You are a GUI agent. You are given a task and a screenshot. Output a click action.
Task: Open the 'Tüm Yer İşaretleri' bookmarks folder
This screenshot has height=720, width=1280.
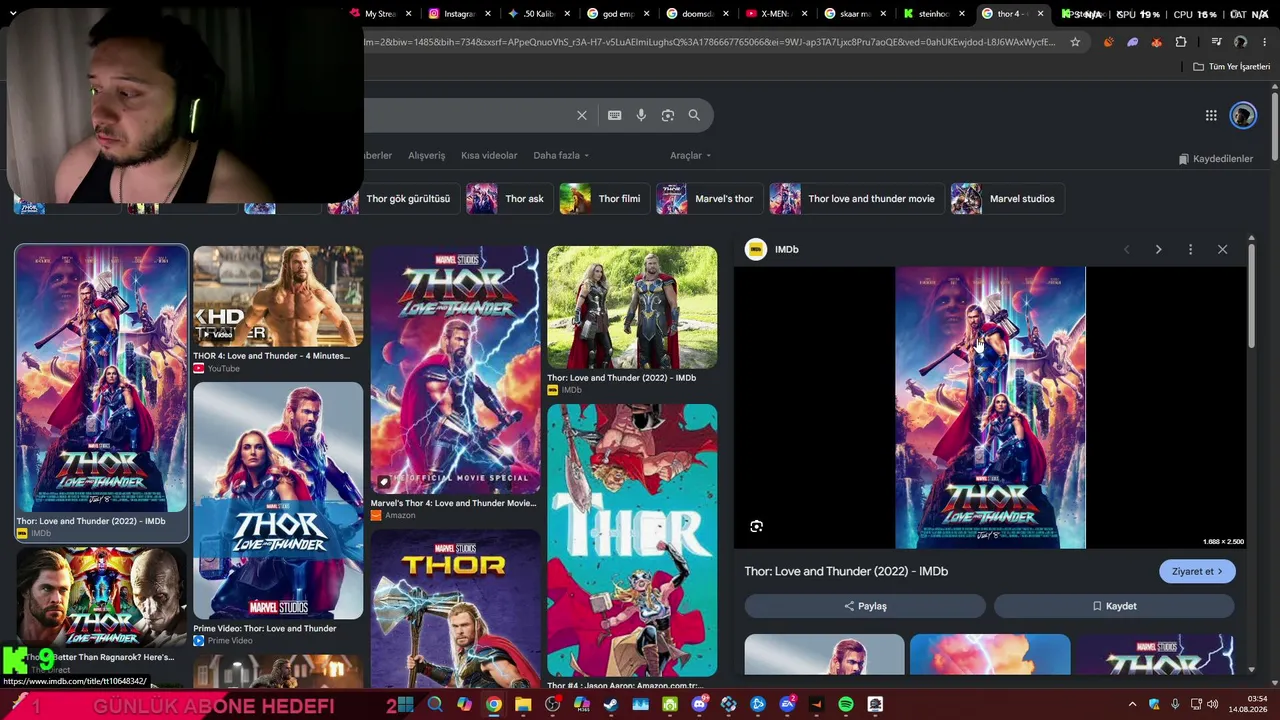click(1231, 67)
